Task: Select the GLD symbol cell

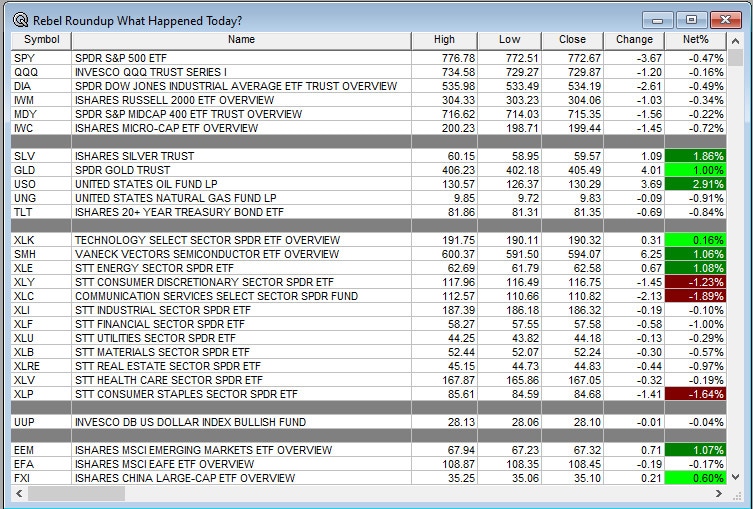Action: click(41, 170)
